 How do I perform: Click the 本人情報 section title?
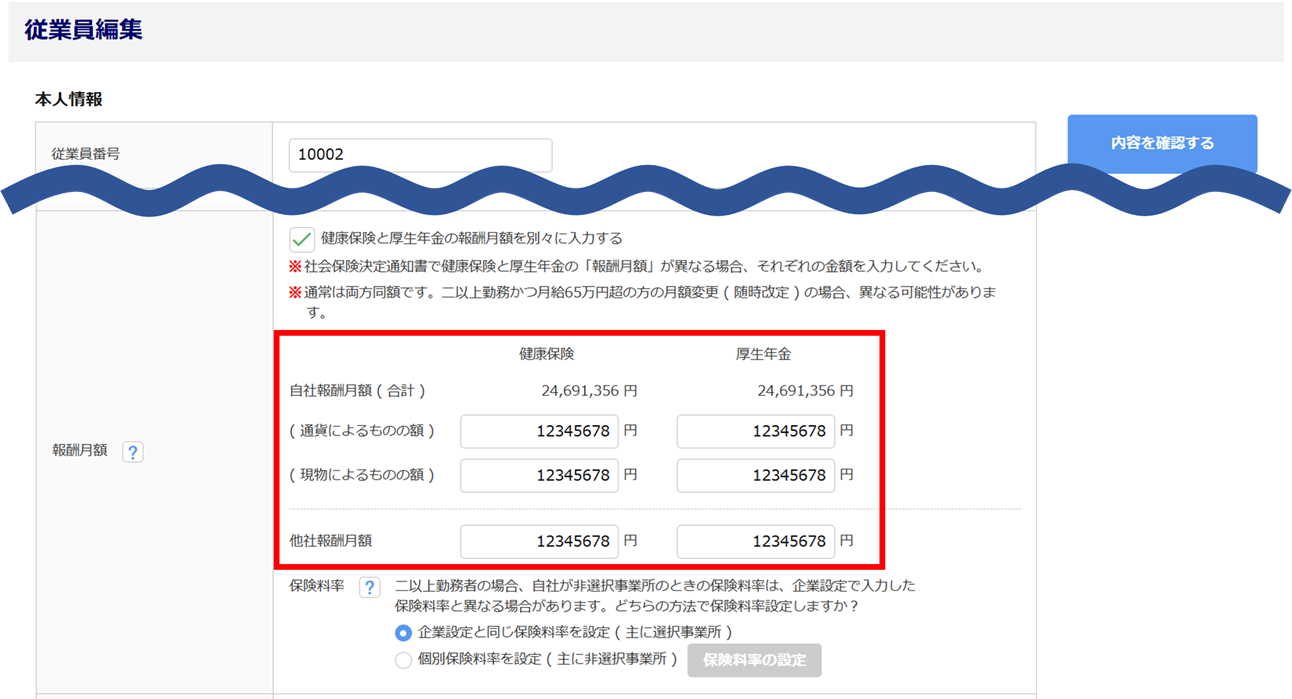pos(69,100)
